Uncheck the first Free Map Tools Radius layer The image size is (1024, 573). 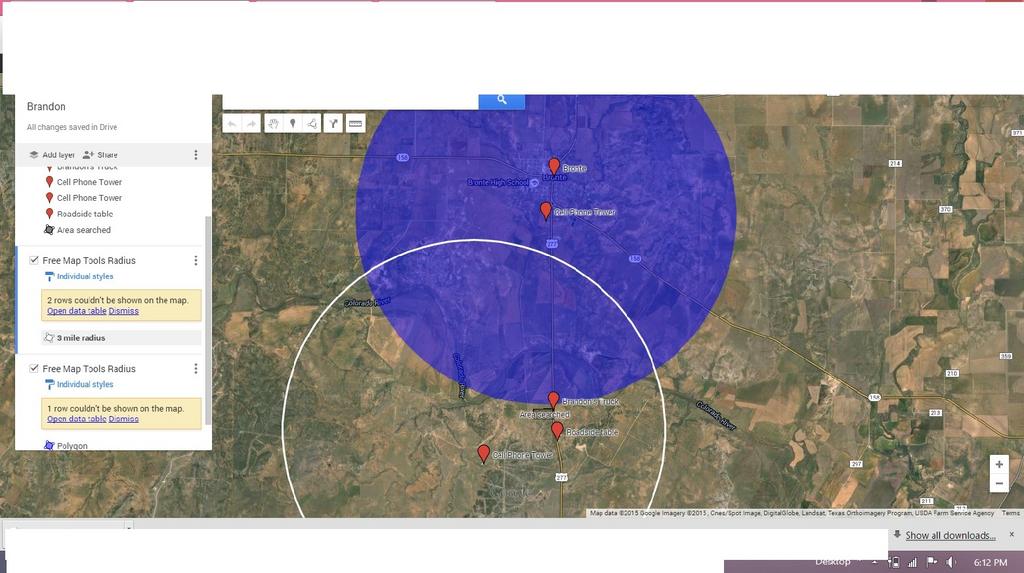pyautogui.click(x=34, y=261)
